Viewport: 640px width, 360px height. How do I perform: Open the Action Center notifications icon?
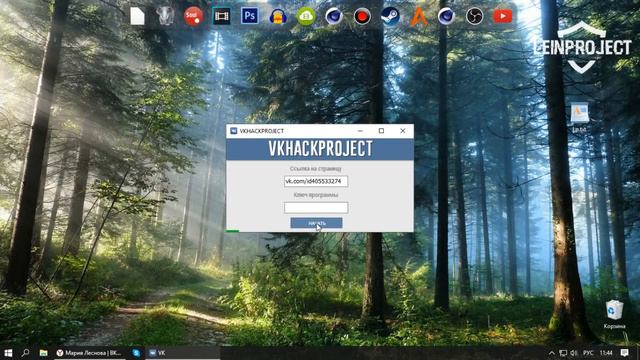pos(624,353)
